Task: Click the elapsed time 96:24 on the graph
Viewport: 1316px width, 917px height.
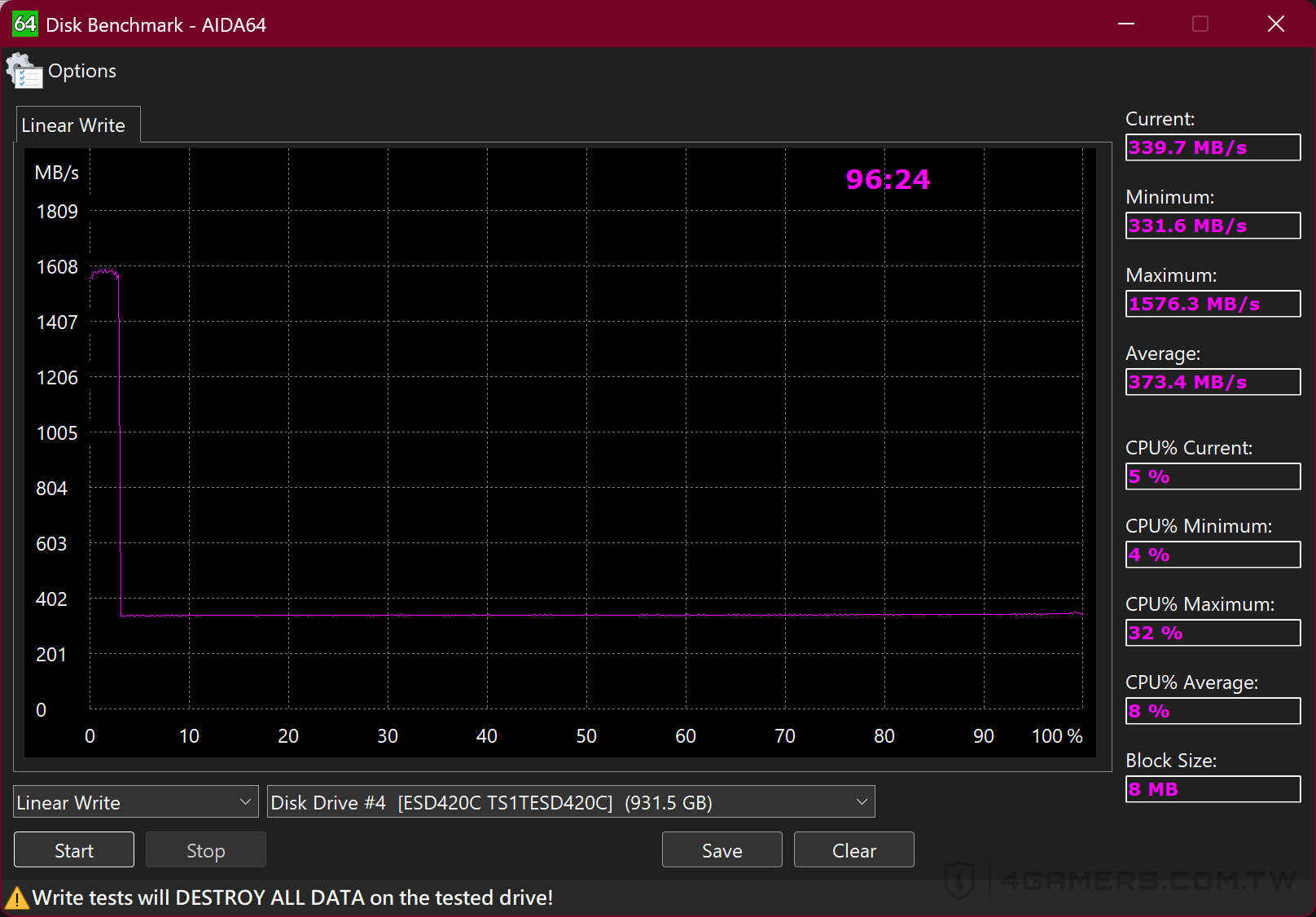Action: tap(886, 179)
